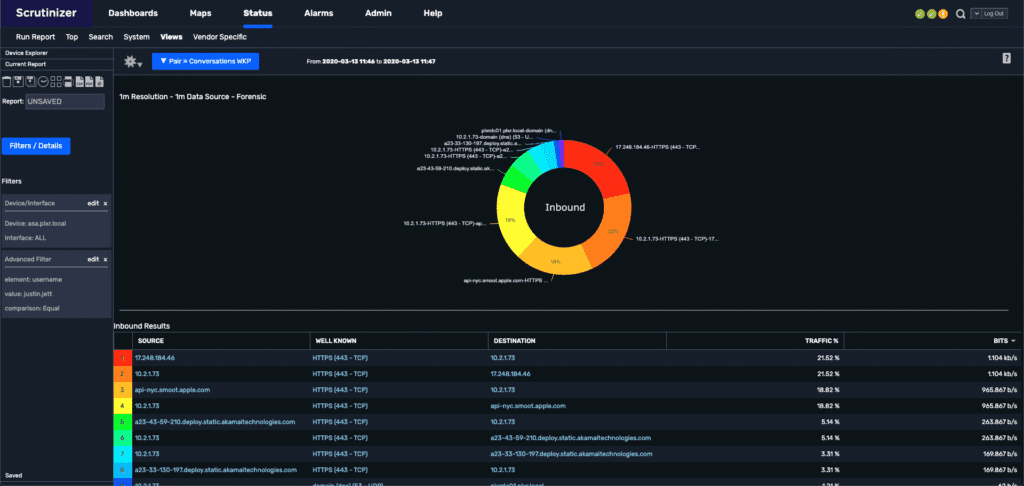The height and width of the screenshot is (486, 1024).
Task: Click the orange rank 2 color cell
Action: click(123, 374)
